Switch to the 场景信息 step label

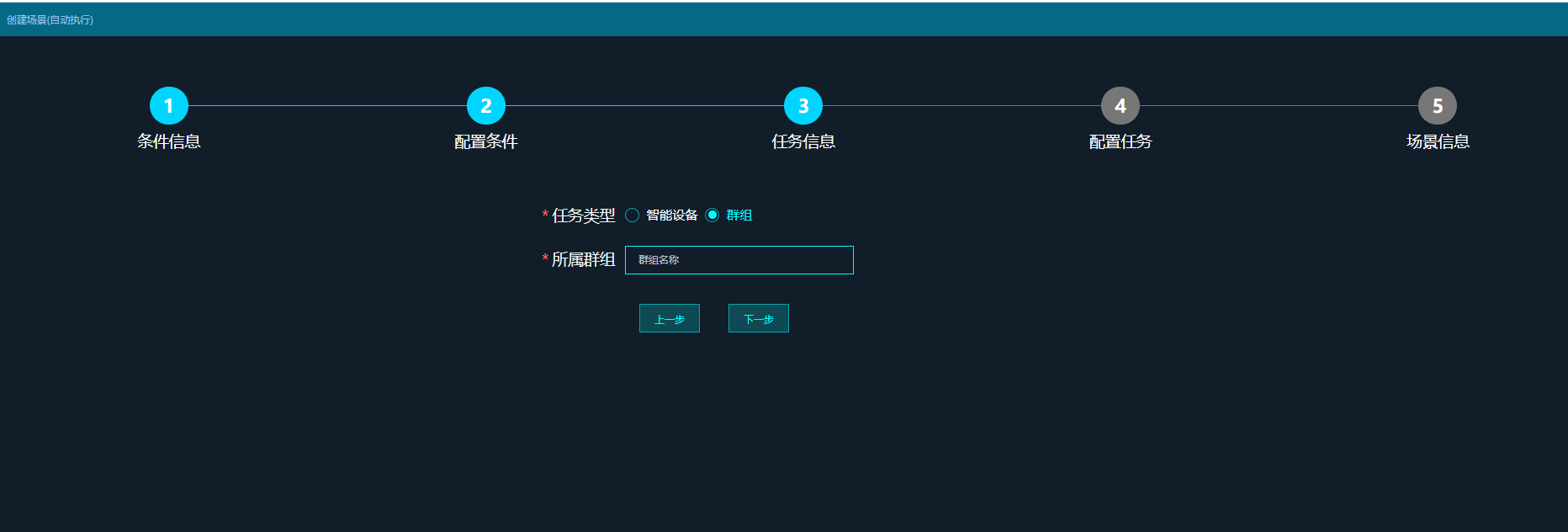[1437, 141]
